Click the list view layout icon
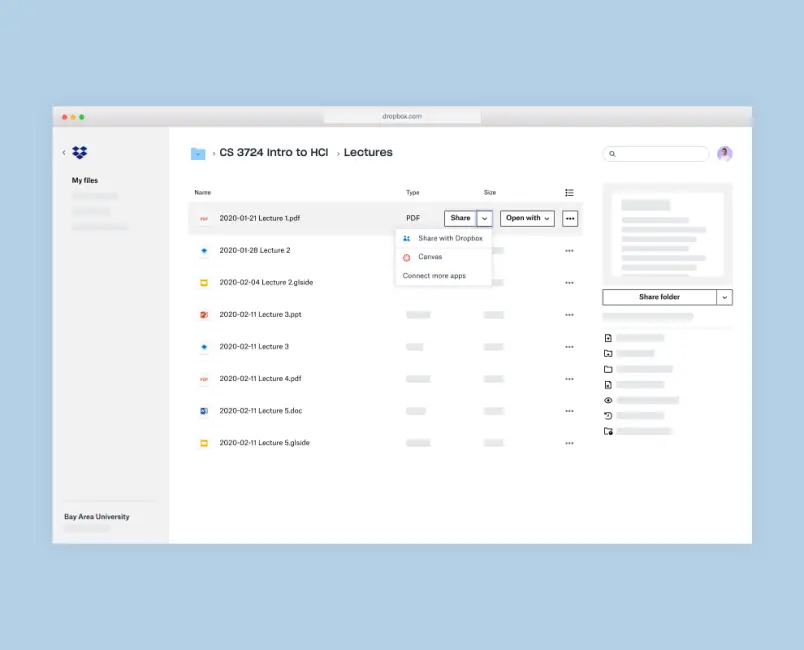804x650 pixels. tap(569, 192)
